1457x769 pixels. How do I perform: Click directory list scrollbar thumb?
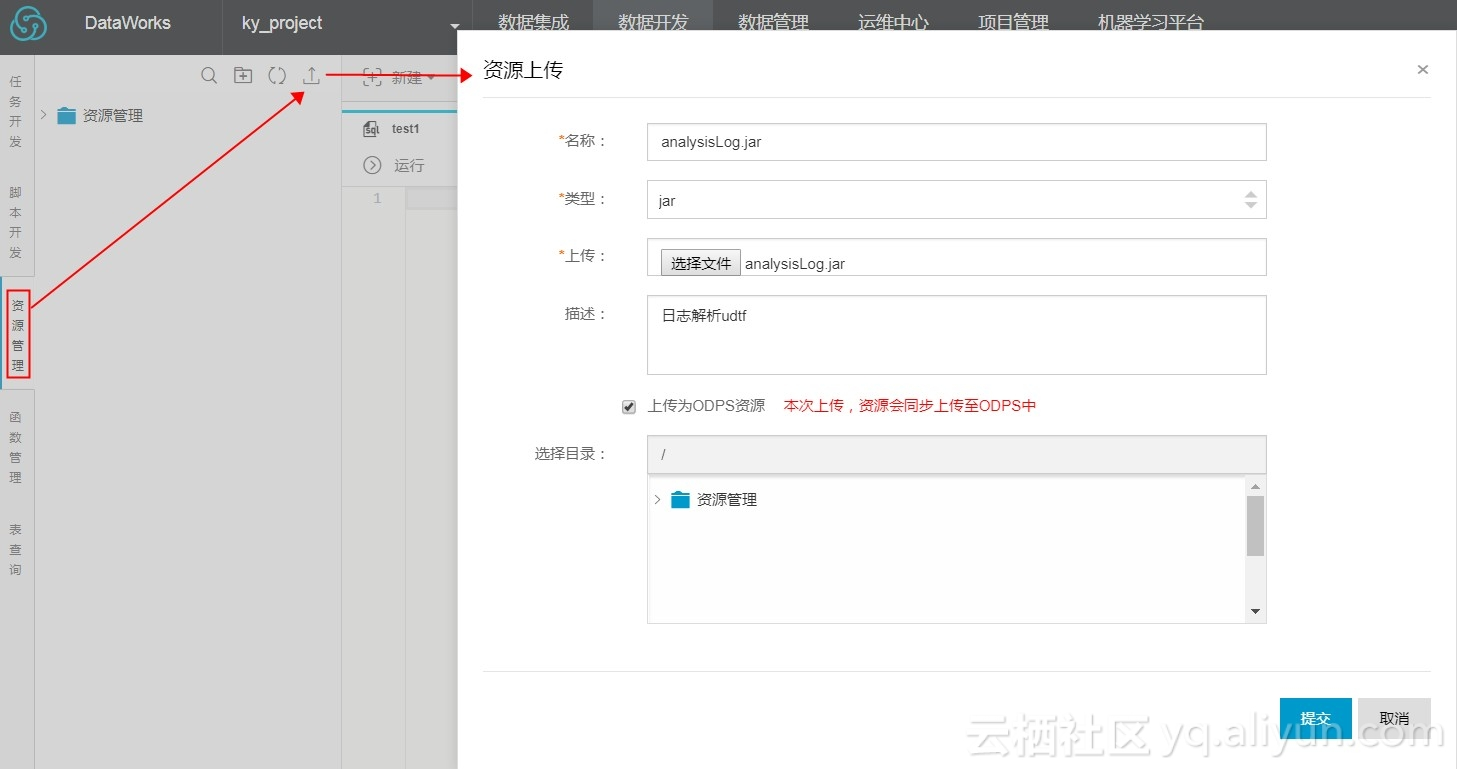pyautogui.click(x=1255, y=526)
